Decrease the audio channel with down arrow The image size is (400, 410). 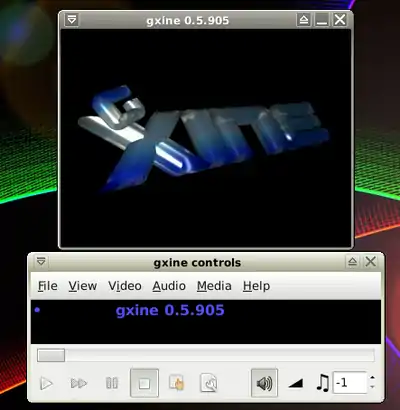point(372,387)
